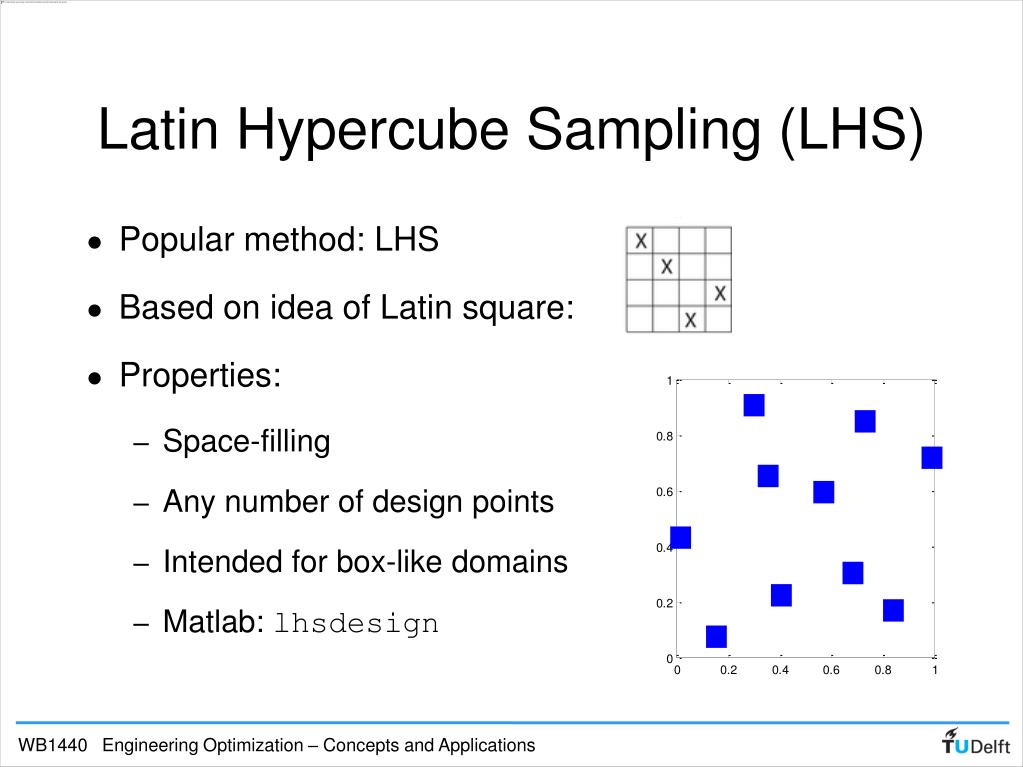Viewport: 1023px width, 767px height.
Task: Click 'Intended for box-like domains'
Action: click(365, 562)
